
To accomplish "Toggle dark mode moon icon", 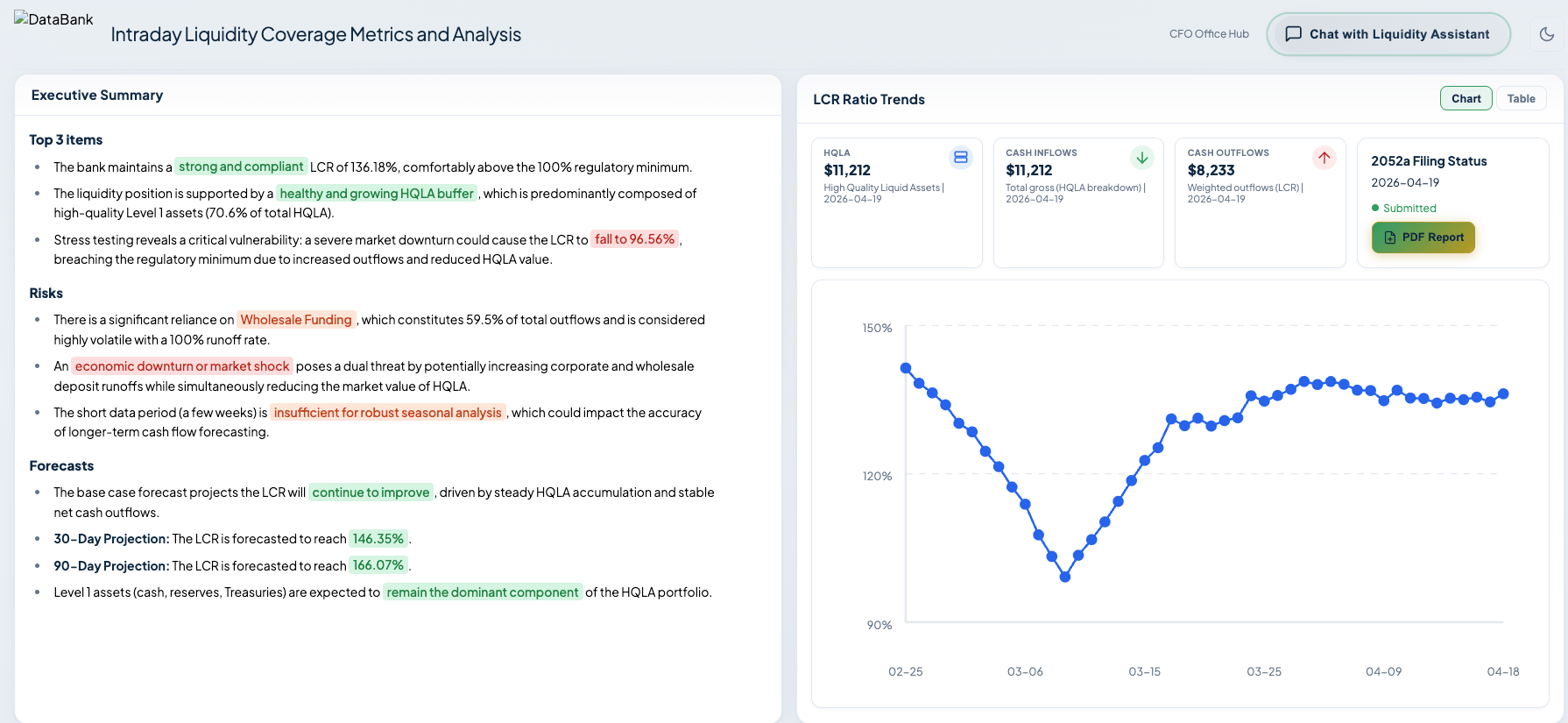I will point(1547,34).
